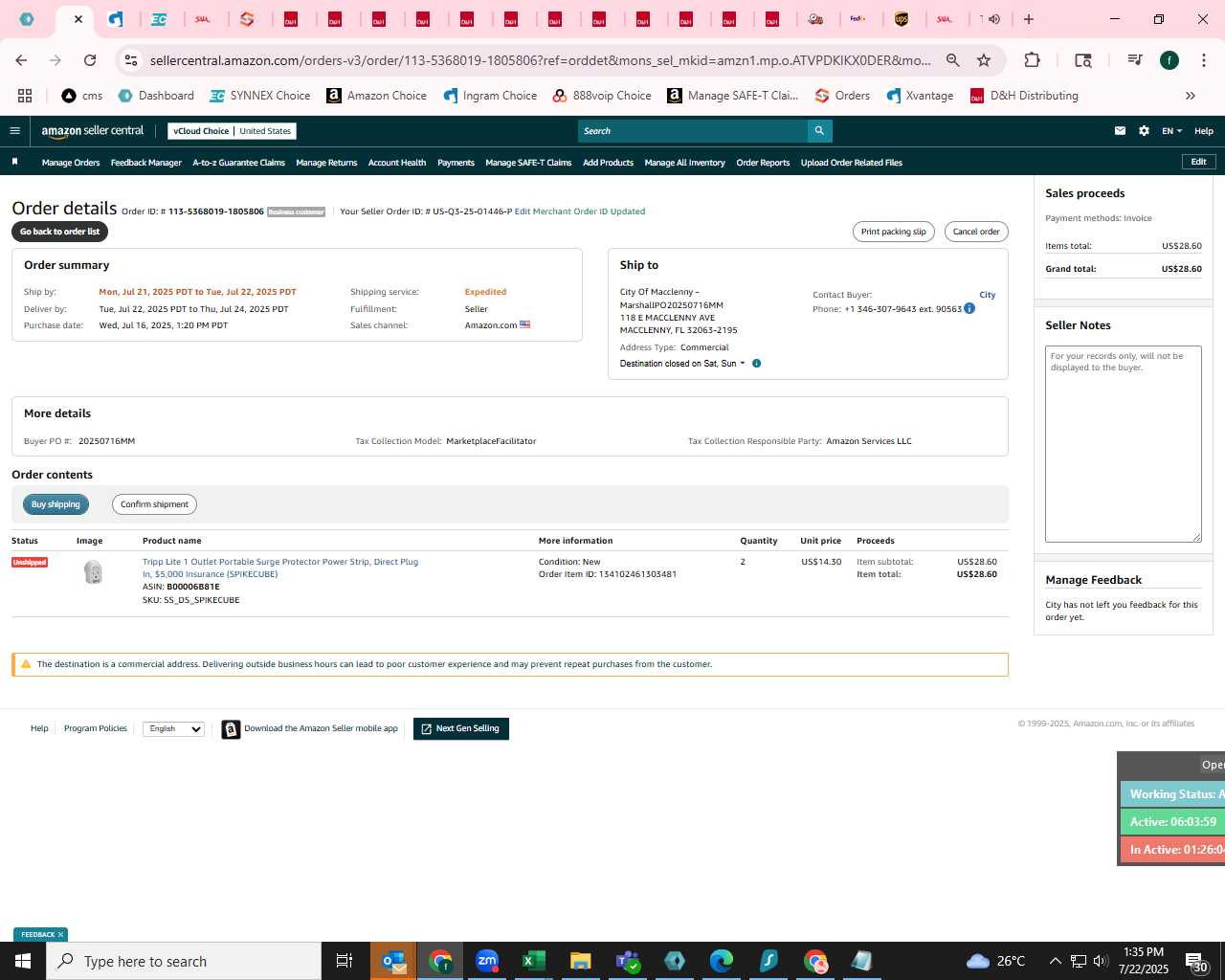Close the FEEDBACK tab at bottom left

60,935
